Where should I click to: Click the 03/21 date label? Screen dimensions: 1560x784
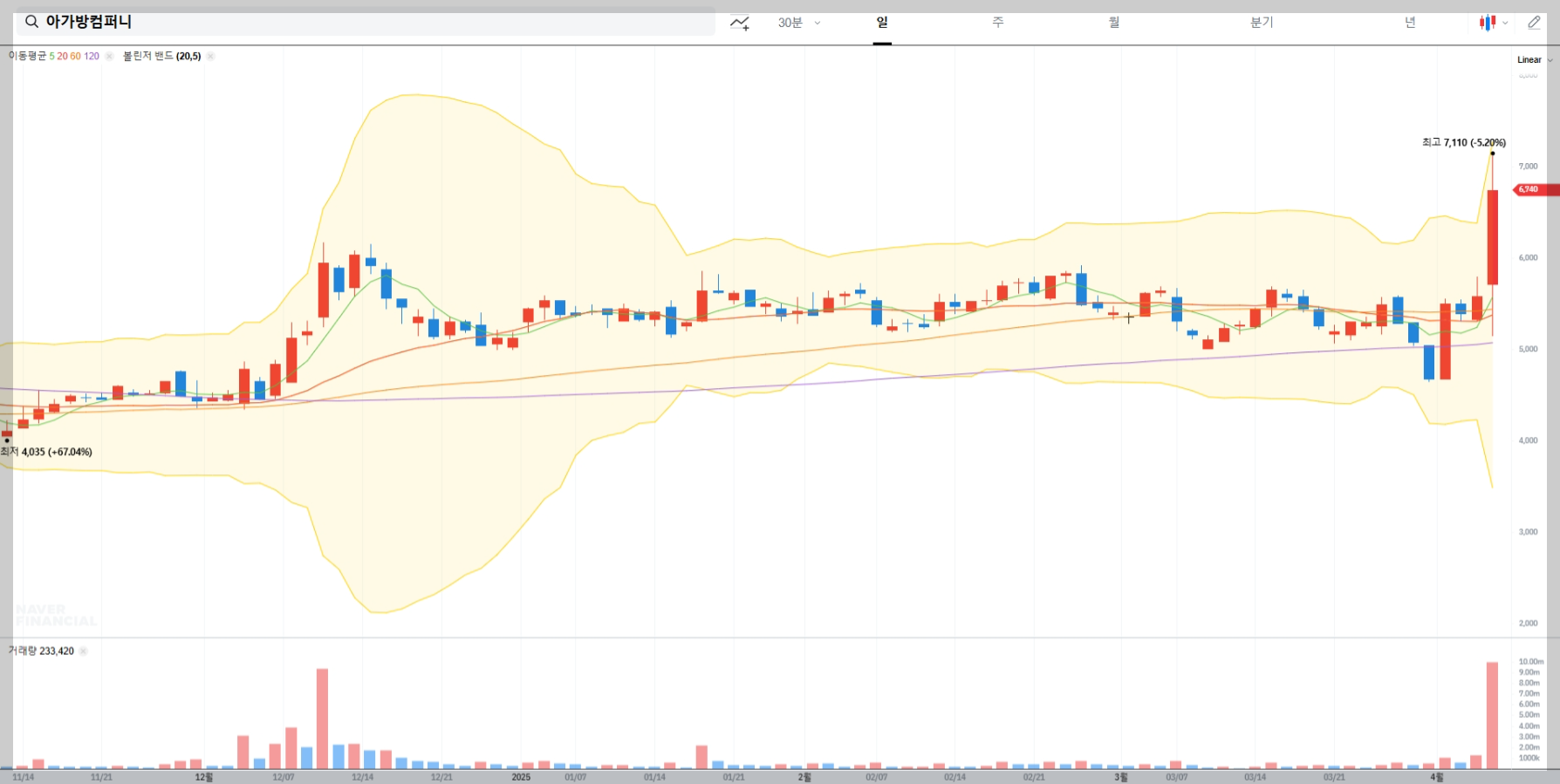pos(1334,777)
